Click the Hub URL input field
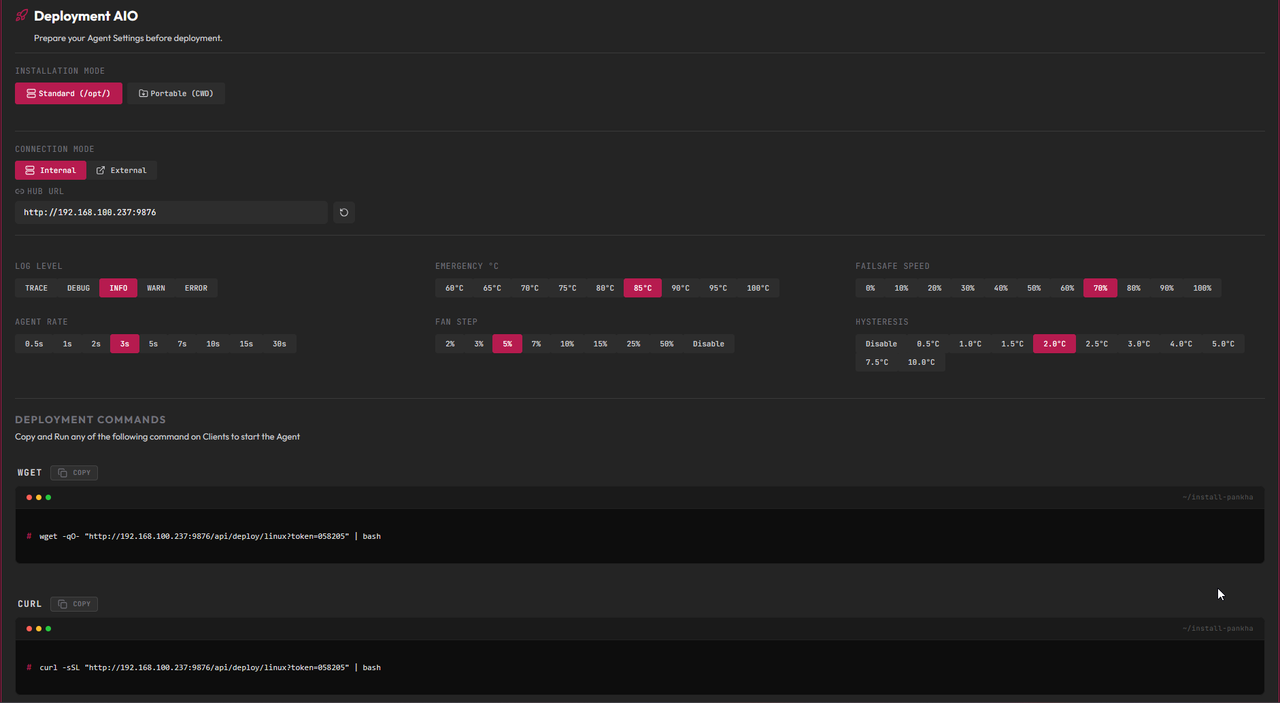 (171, 212)
